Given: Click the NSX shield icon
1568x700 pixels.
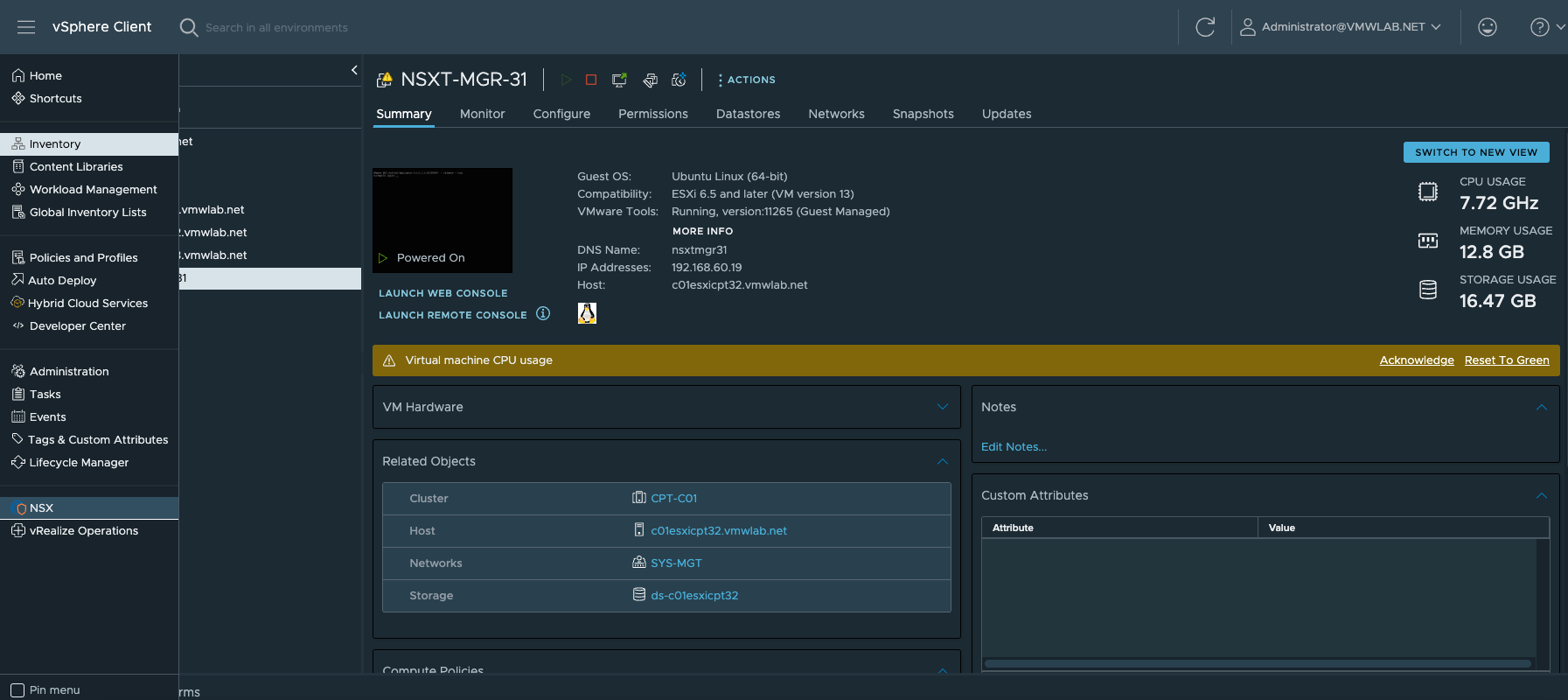Looking at the screenshot, I should coord(21,508).
